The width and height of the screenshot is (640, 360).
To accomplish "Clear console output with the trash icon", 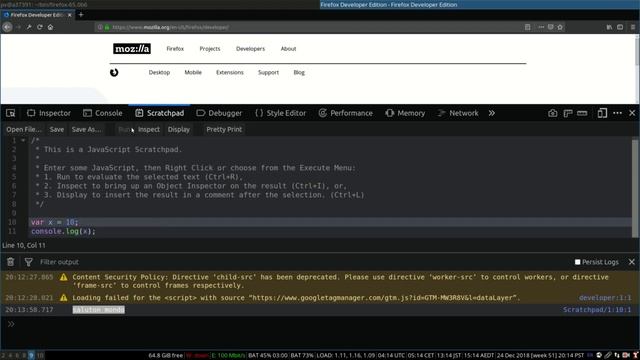I will tap(11, 262).
